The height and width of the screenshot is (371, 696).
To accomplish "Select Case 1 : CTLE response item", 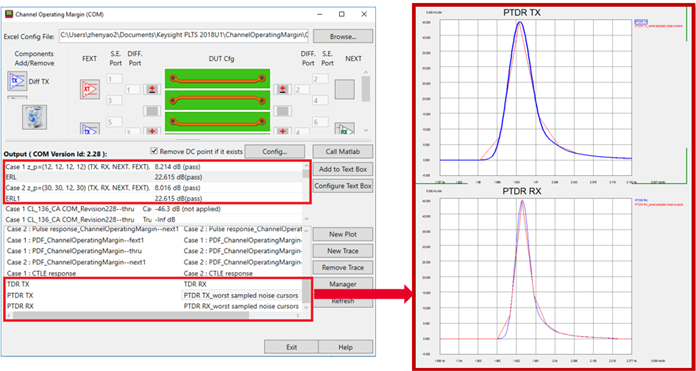I will click(x=41, y=273).
